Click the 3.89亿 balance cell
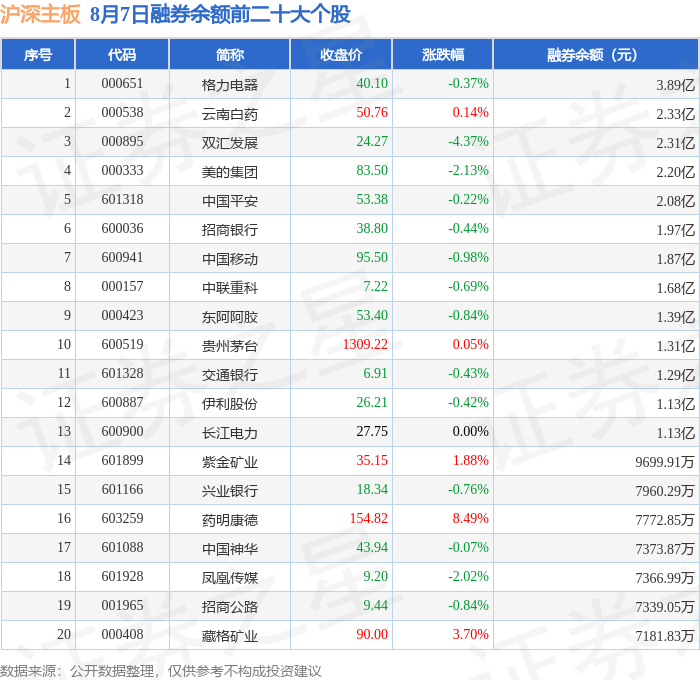Image resolution: width=700 pixels, height=680 pixels. coord(675,85)
